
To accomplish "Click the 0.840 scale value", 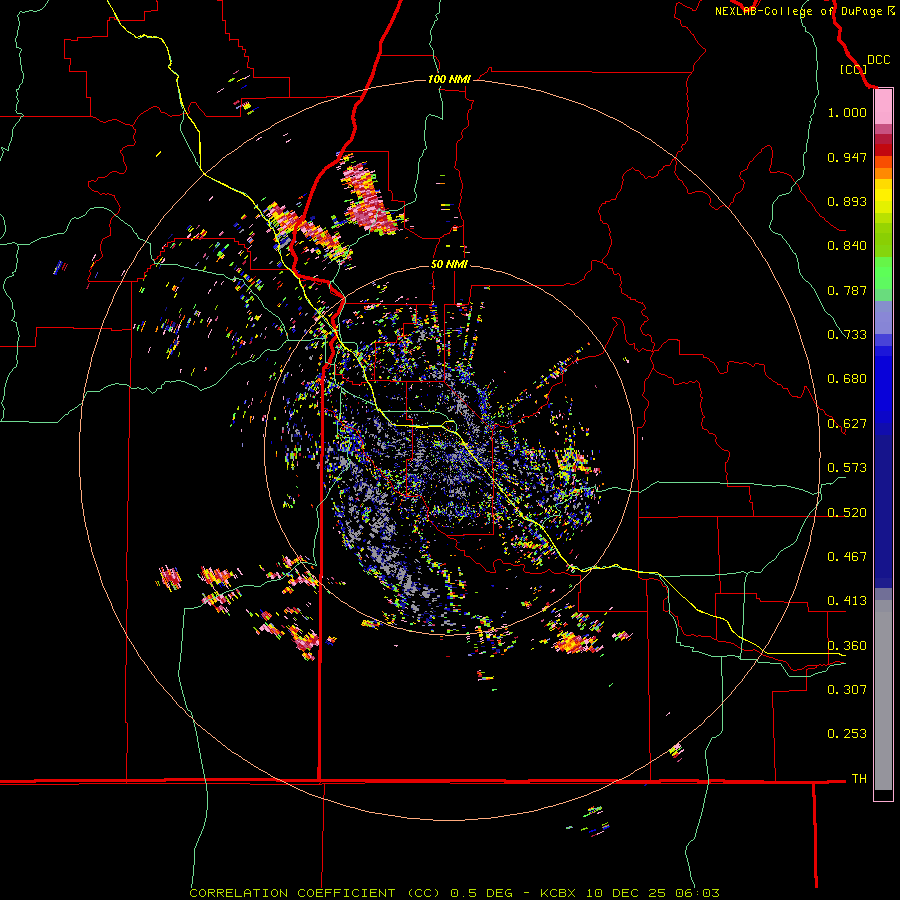I will coord(847,246).
